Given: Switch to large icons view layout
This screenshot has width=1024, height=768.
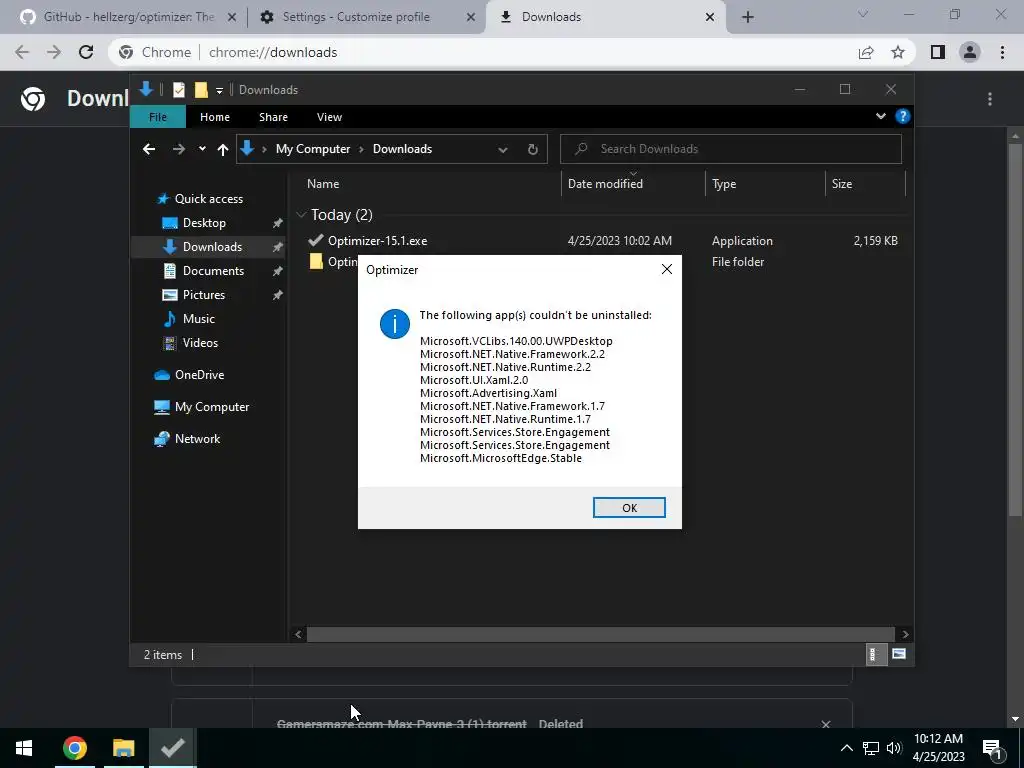Looking at the screenshot, I should (899, 654).
